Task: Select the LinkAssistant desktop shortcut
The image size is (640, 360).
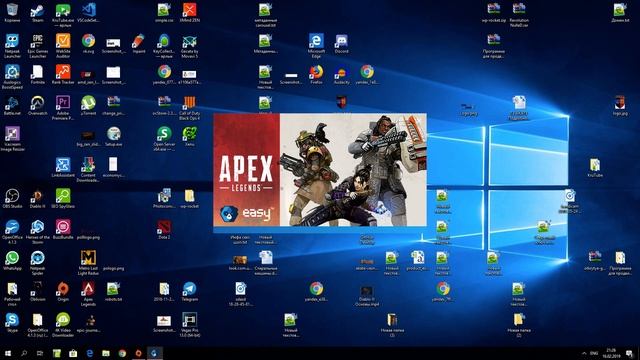Action: pos(63,167)
